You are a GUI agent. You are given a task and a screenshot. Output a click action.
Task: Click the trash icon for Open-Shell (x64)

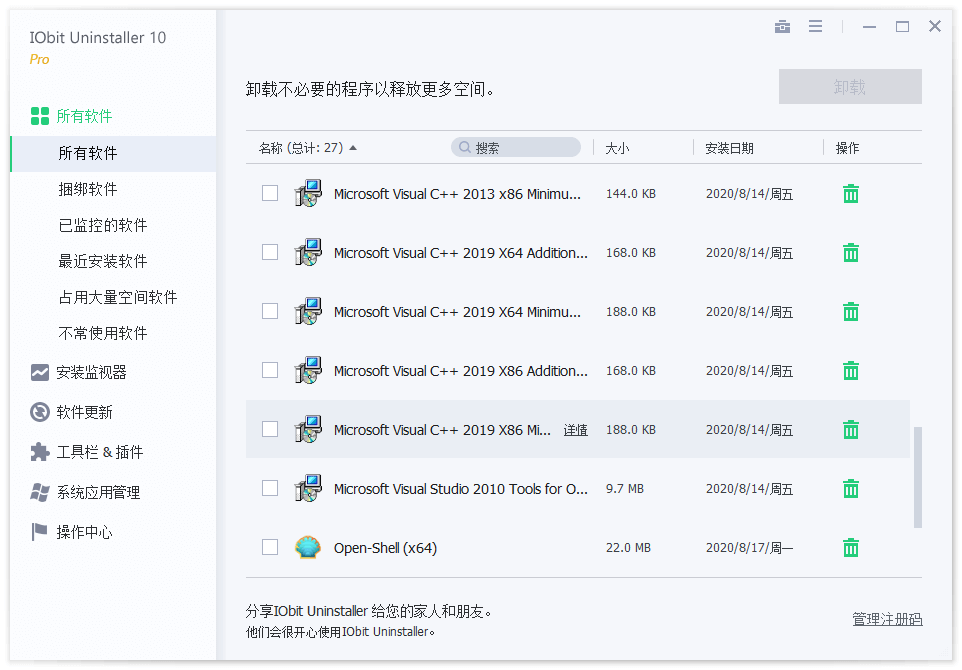pos(850,548)
